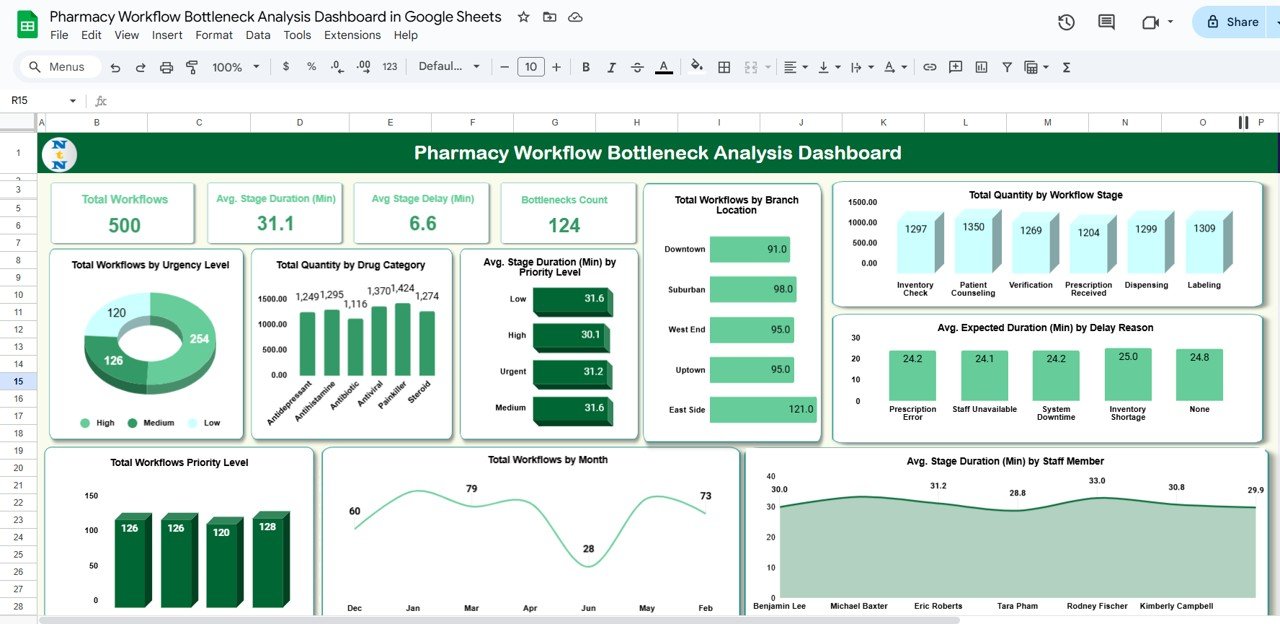This screenshot has width=1280, height=624.
Task: Expand the Default font dropdown
Action: pyautogui.click(x=449, y=67)
